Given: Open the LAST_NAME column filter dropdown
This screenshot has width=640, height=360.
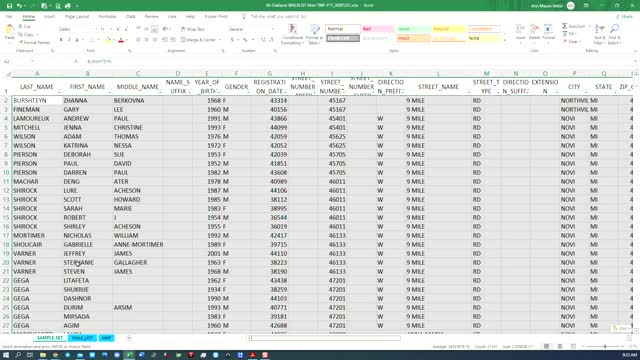Looking at the screenshot, I should 60,91.
